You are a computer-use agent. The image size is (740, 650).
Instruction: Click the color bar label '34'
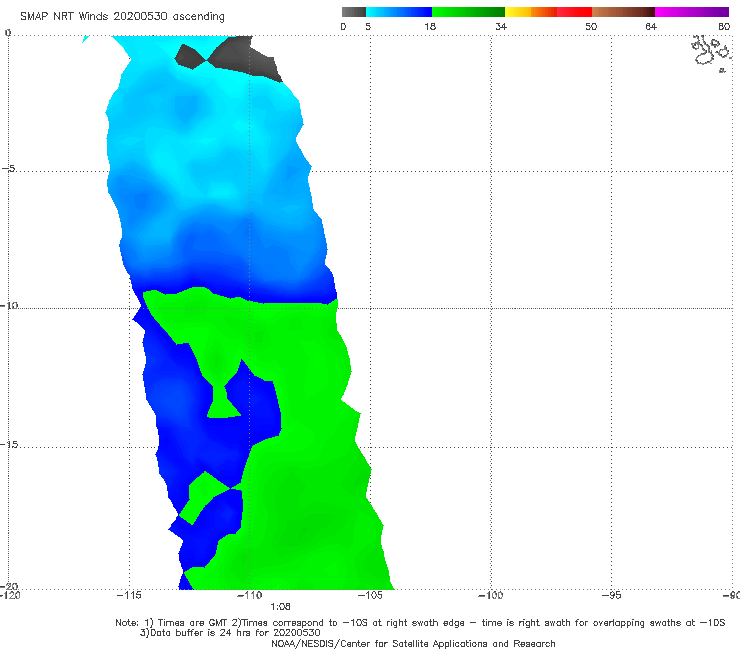pos(501,27)
